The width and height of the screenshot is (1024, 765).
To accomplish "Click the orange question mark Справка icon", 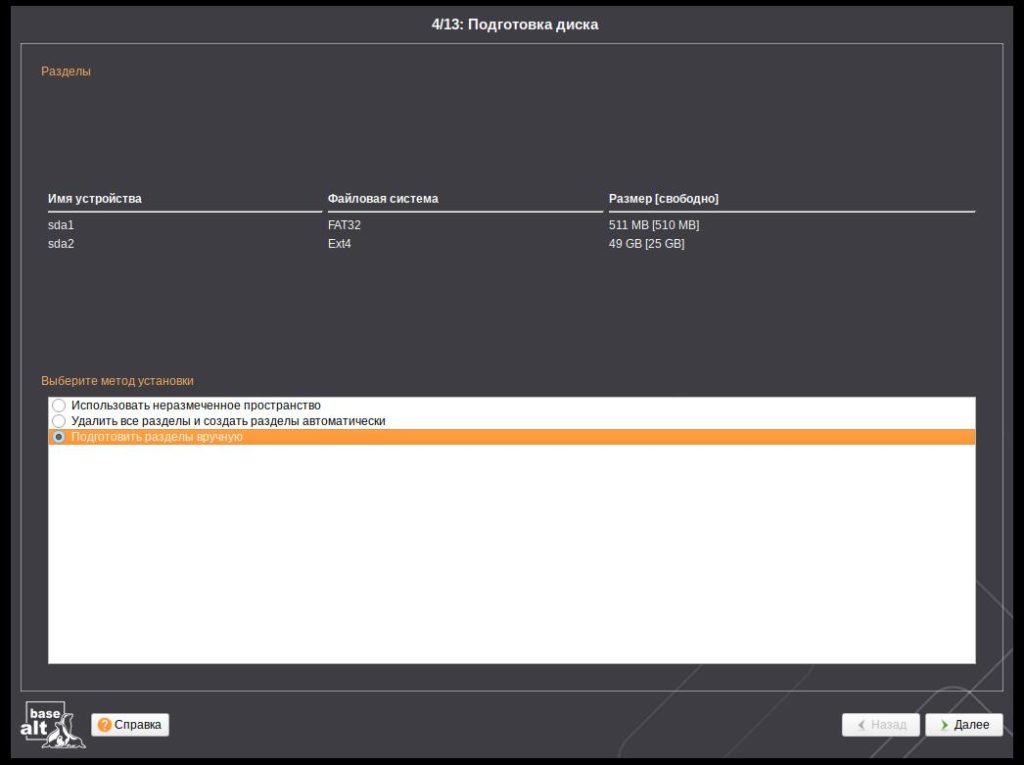I will (105, 725).
